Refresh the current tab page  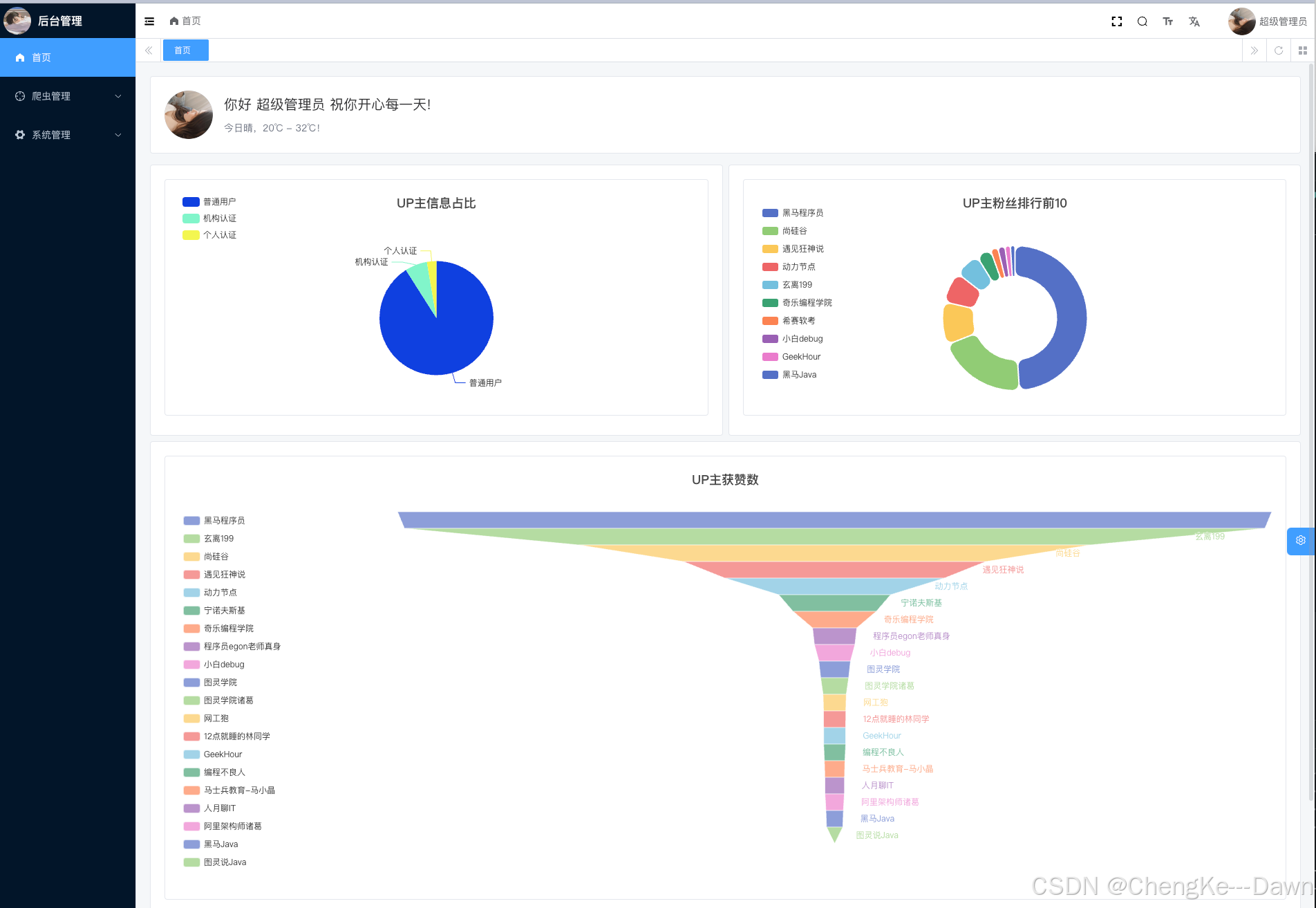(1279, 50)
